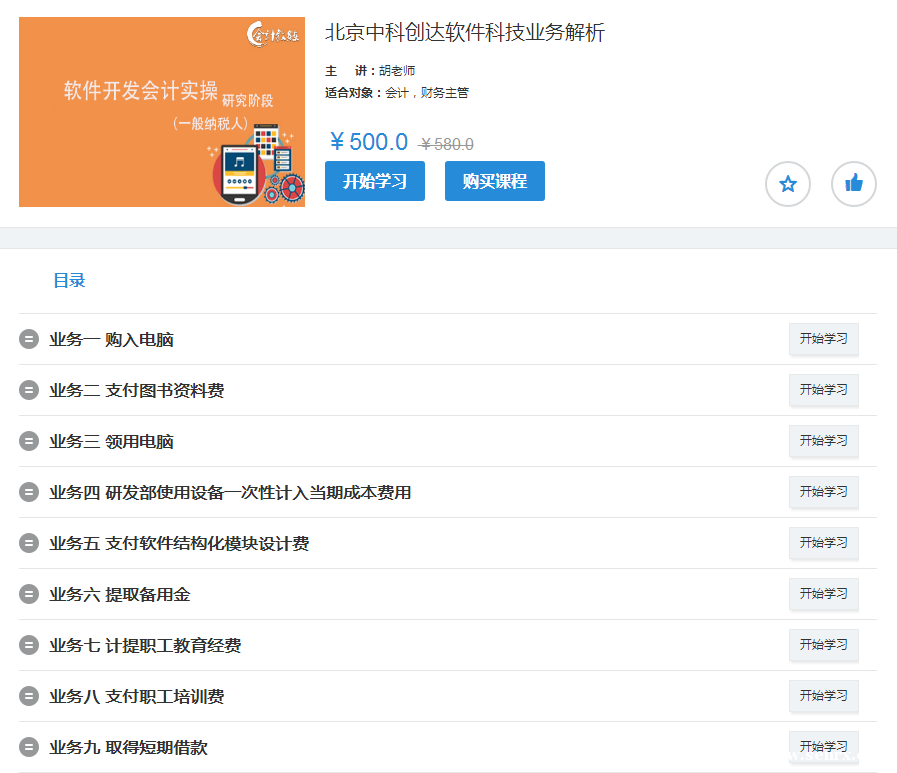Click the round icon beside 业务六 提取备用金
This screenshot has height=773, width=897.
click(29, 594)
